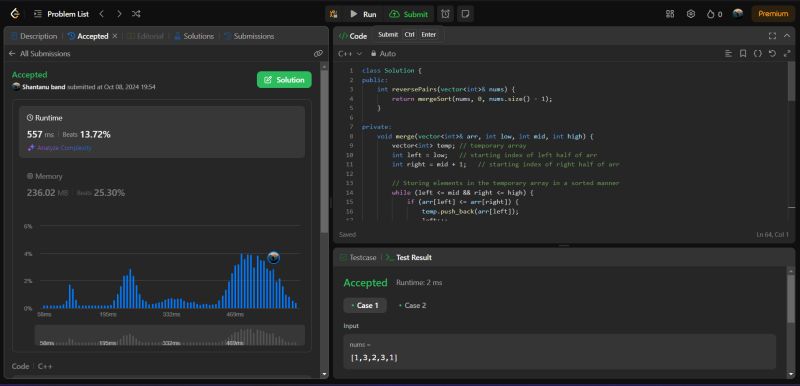Select the Runtime stats card

click(162, 132)
